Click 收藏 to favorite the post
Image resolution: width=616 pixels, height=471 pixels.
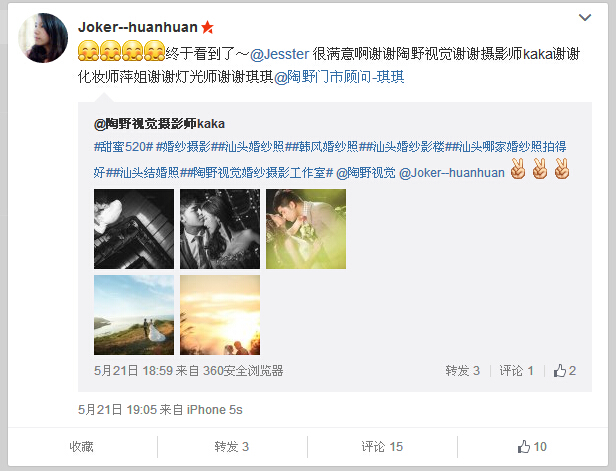pos(81,447)
